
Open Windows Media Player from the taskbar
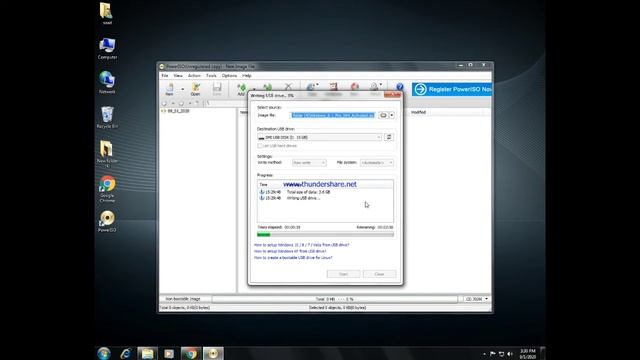pyautogui.click(x=169, y=353)
